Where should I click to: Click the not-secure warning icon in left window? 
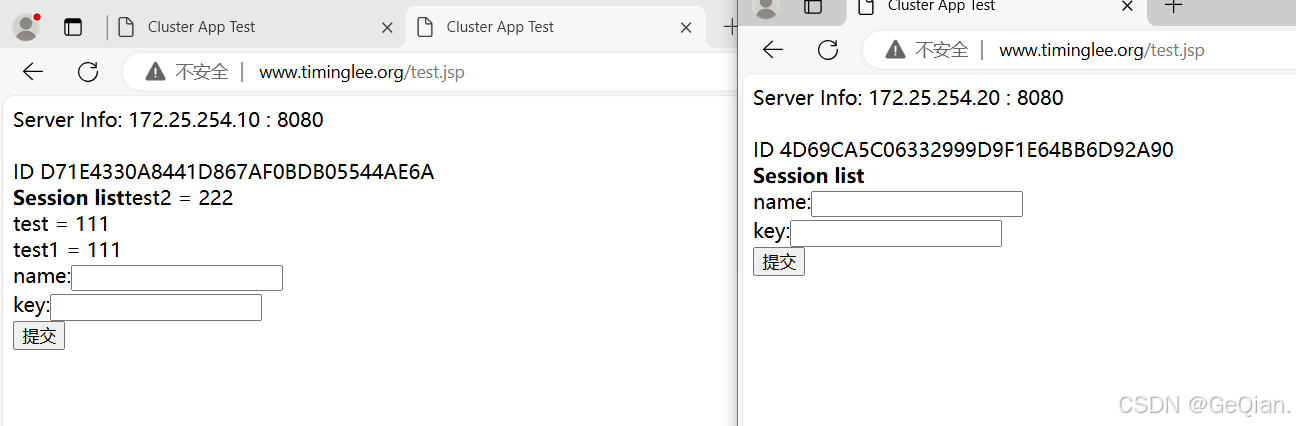pyautogui.click(x=155, y=72)
